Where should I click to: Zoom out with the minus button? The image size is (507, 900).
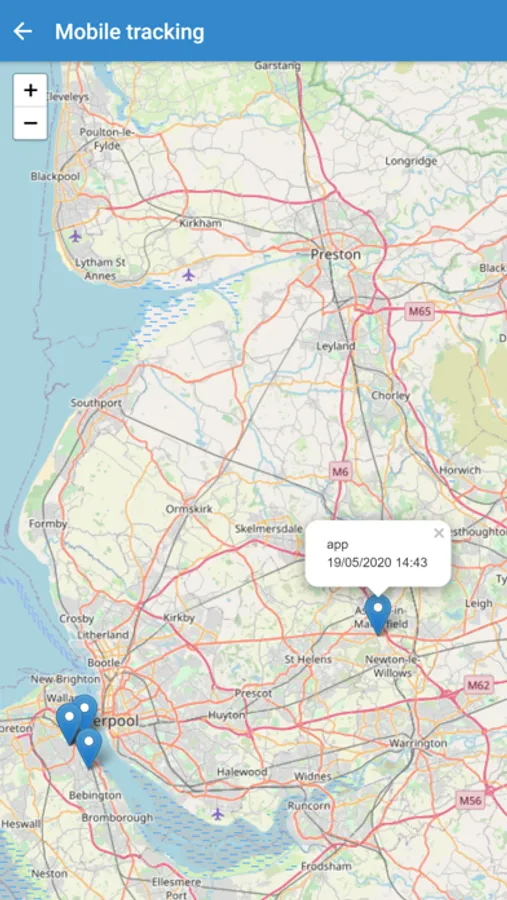point(30,123)
